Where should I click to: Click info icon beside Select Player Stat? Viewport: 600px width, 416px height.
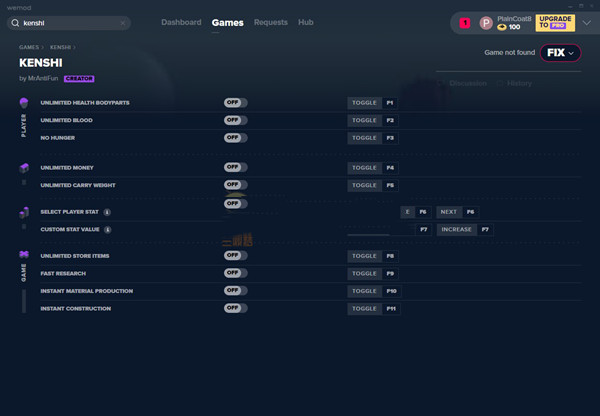coord(107,212)
